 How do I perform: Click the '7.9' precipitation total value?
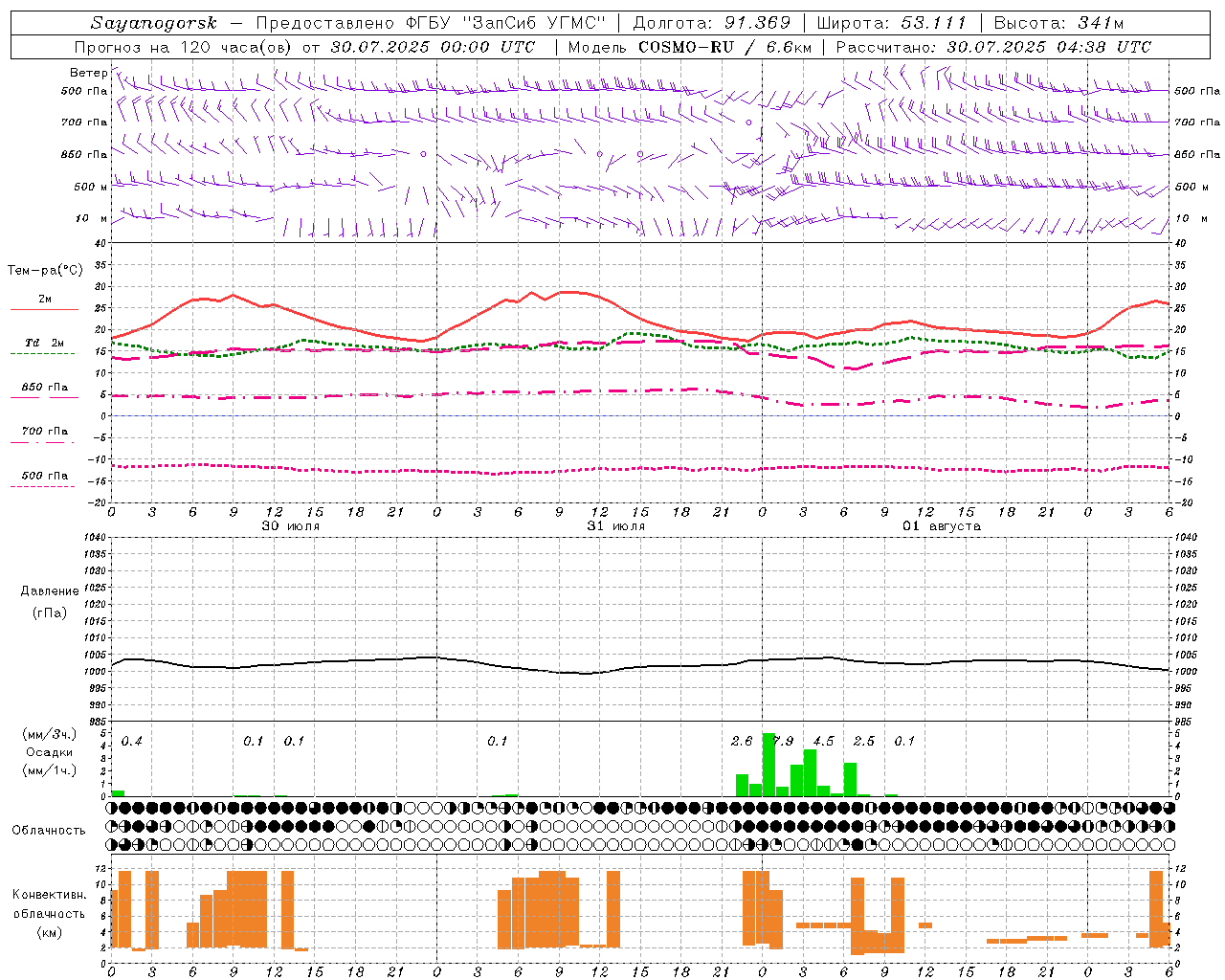(x=783, y=742)
